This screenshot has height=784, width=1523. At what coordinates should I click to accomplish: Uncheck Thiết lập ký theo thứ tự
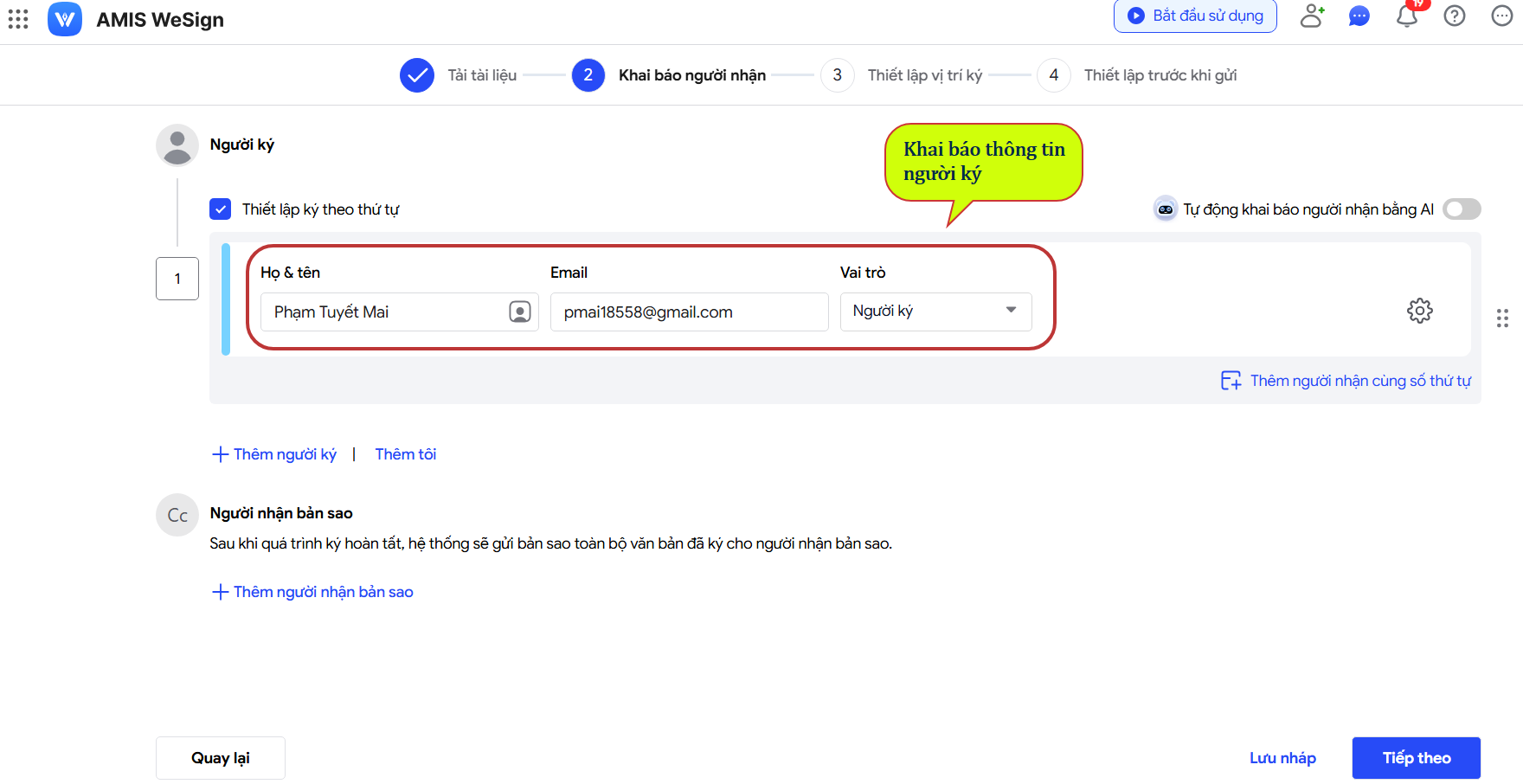coord(221,209)
